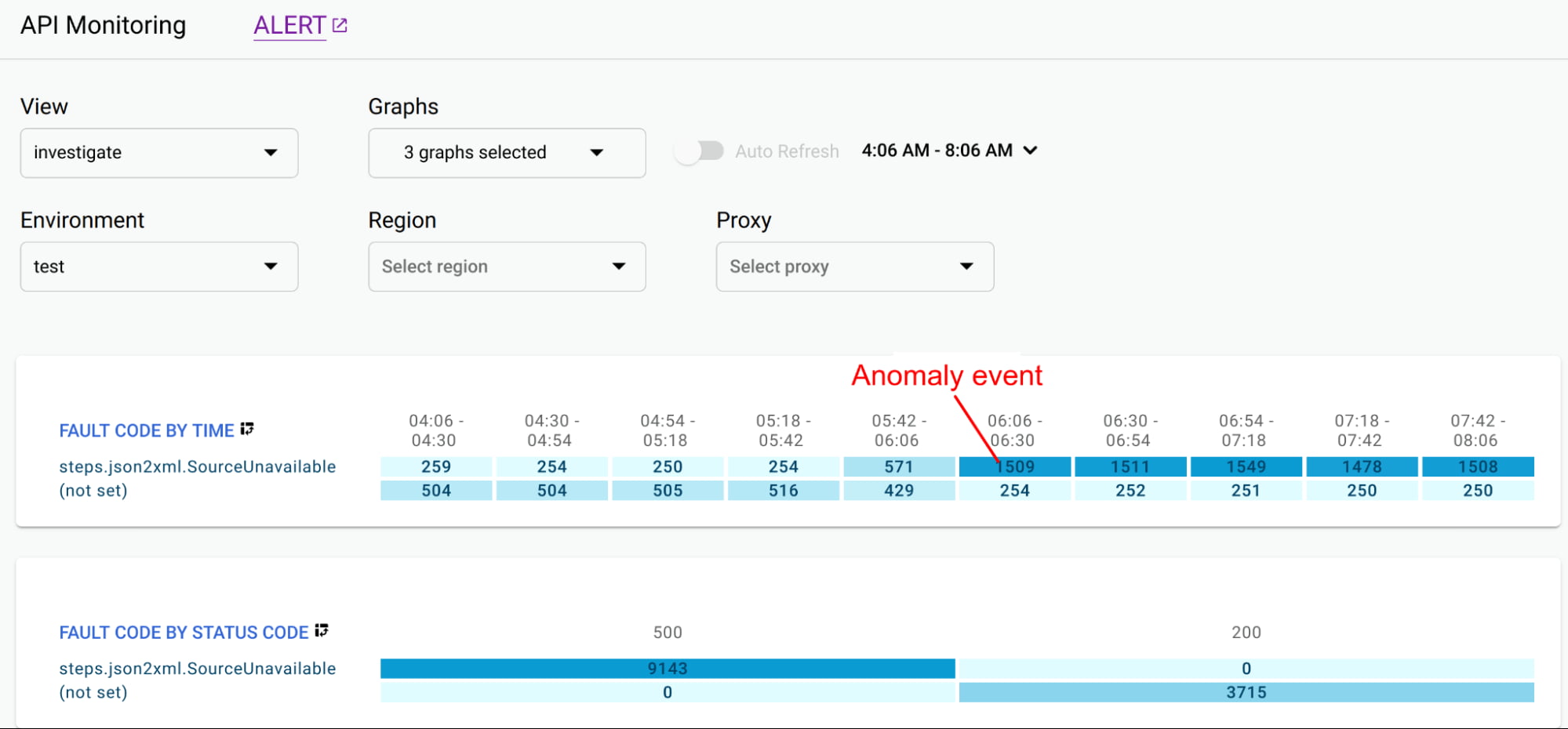Click the 1508 cell for 07:42 - 08:06
Viewport: 1568px width, 729px height.
[x=1478, y=466]
